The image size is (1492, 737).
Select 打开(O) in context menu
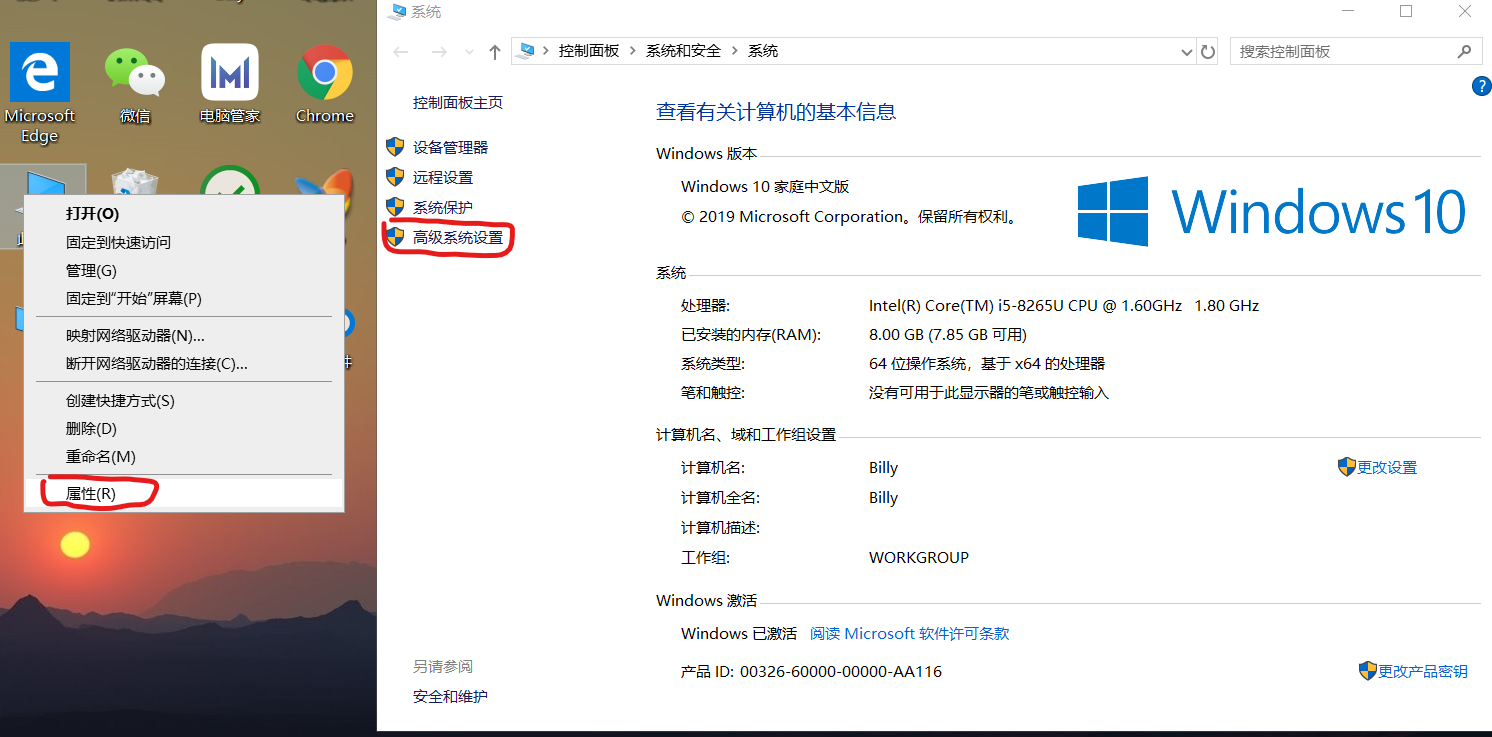[x=184, y=214]
